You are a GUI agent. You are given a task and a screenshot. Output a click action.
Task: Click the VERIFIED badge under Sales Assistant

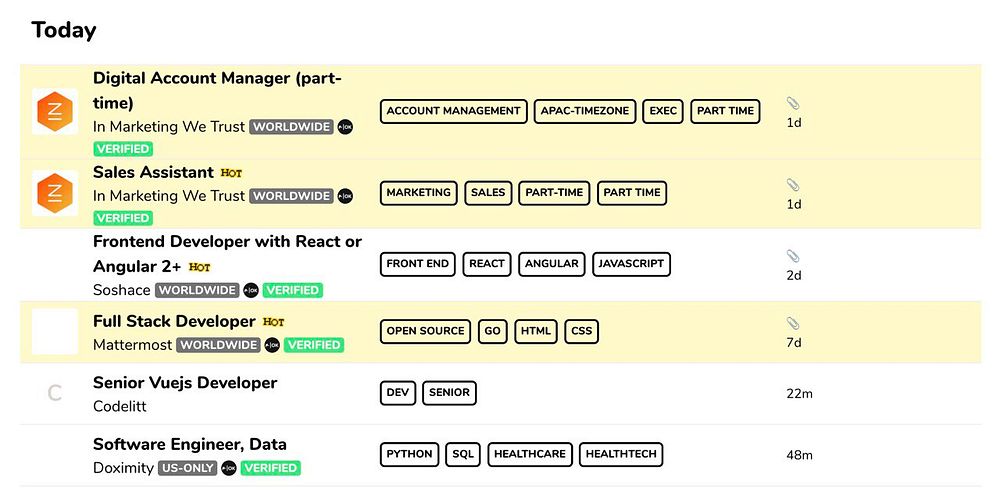(x=123, y=218)
